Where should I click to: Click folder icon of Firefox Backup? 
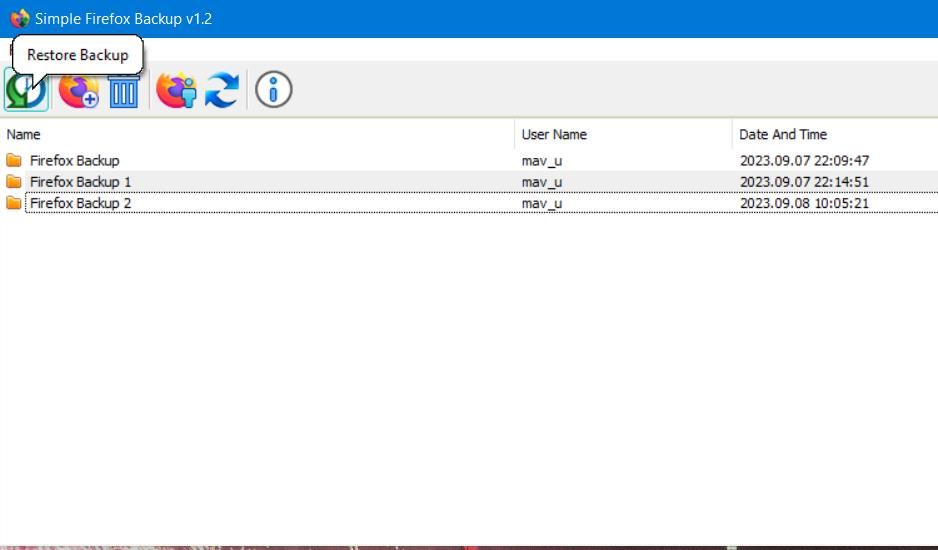click(14, 160)
